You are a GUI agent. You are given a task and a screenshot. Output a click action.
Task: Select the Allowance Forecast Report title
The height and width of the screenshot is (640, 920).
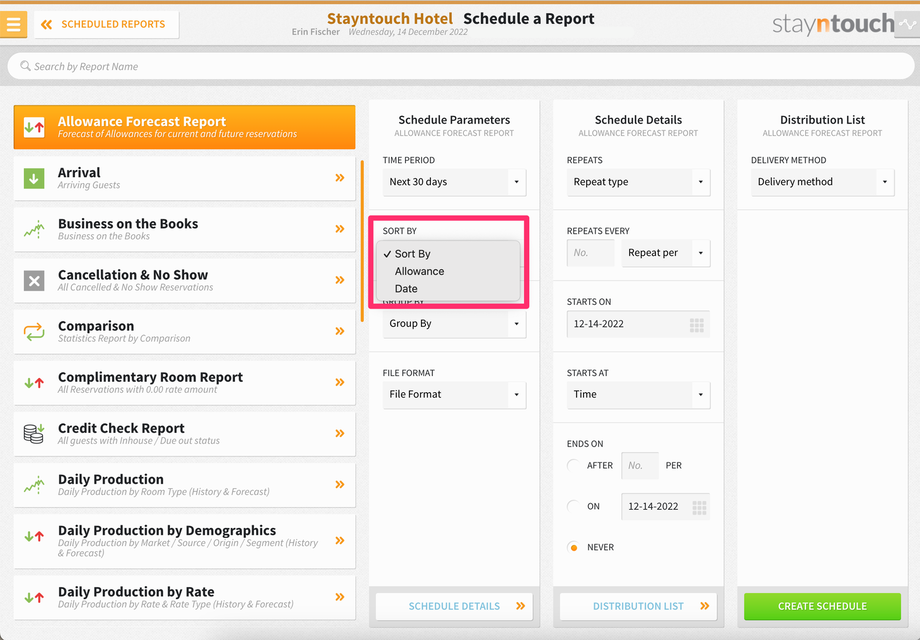point(142,121)
